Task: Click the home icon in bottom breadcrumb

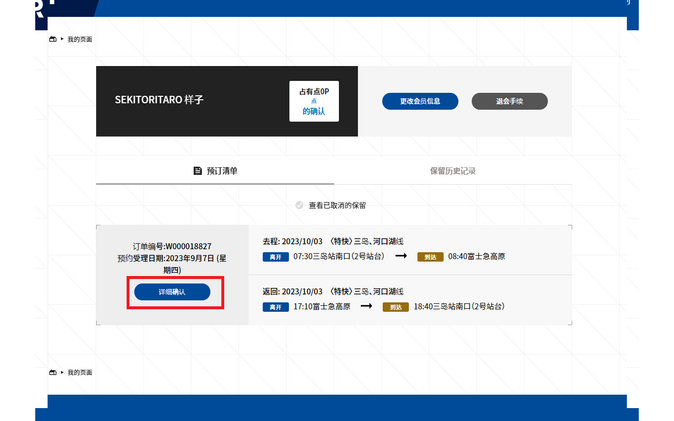Action: click(53, 372)
